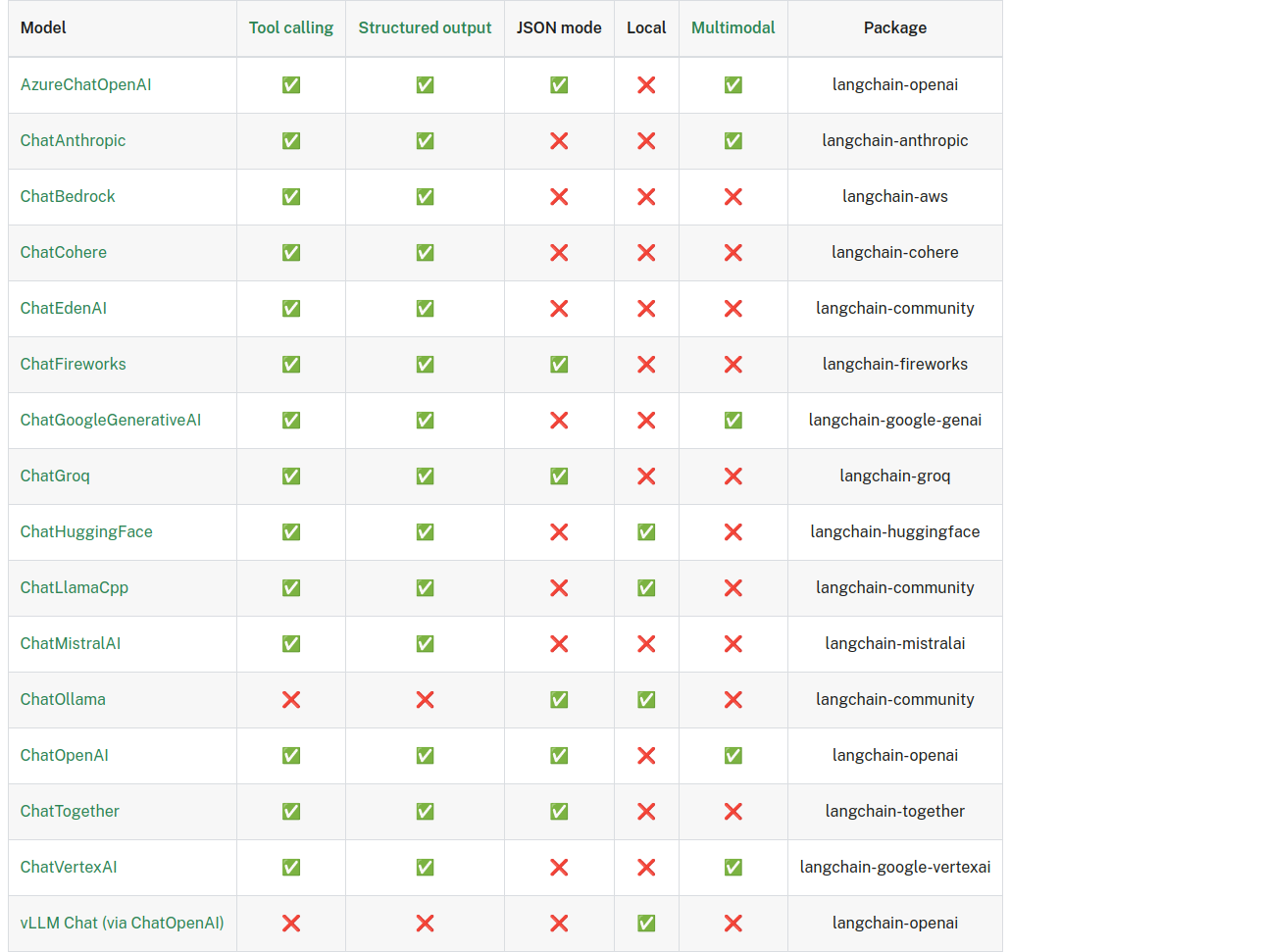Click the ChatHuggingFace Local checkmark icon
This screenshot has height=952, width=1263.
tap(646, 532)
